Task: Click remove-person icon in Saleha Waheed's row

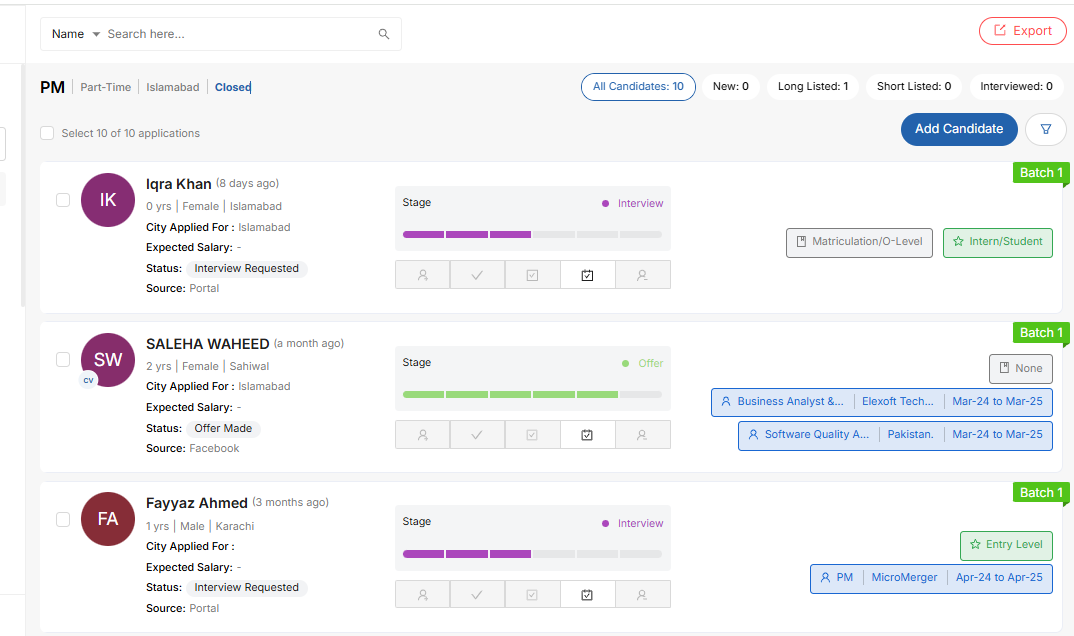Action: click(642, 435)
